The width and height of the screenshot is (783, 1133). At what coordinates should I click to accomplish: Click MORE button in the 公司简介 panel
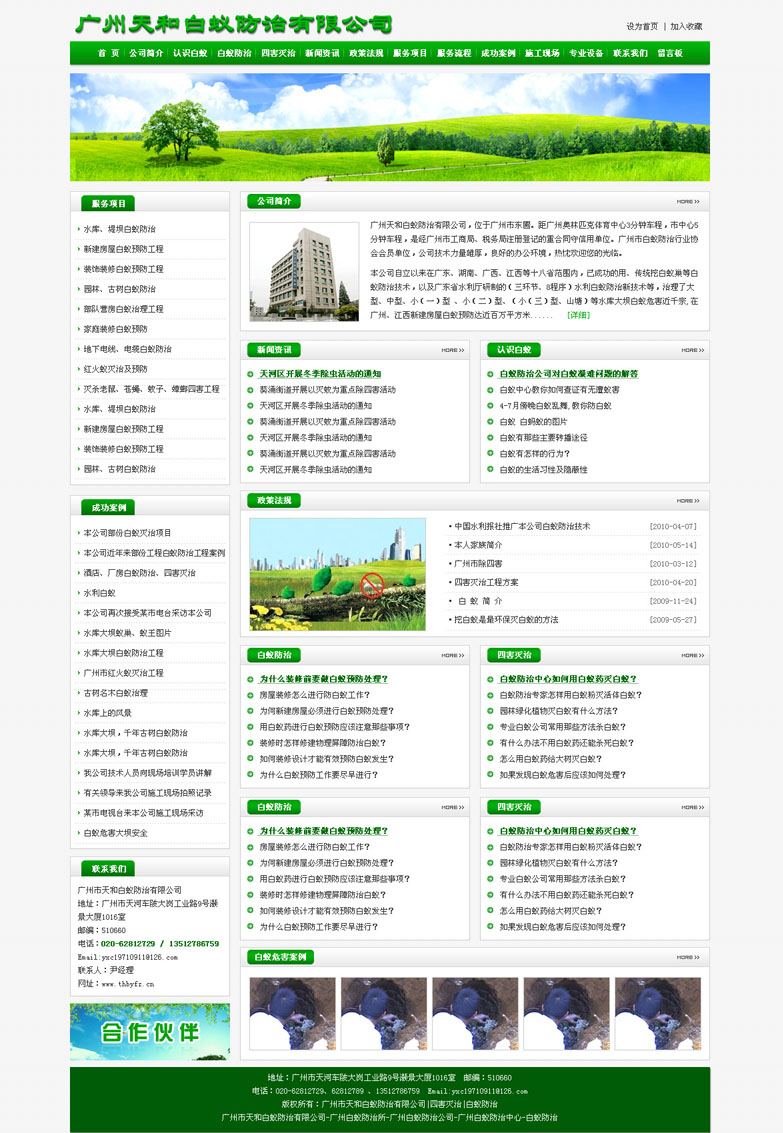coord(688,201)
